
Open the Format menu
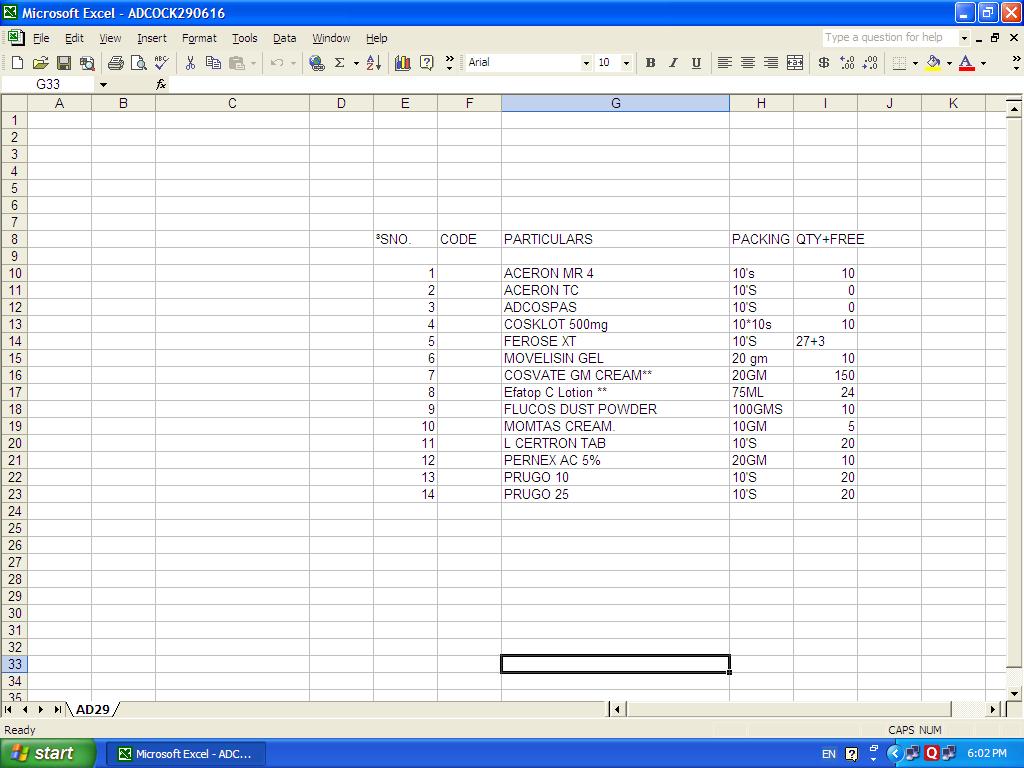tap(199, 38)
